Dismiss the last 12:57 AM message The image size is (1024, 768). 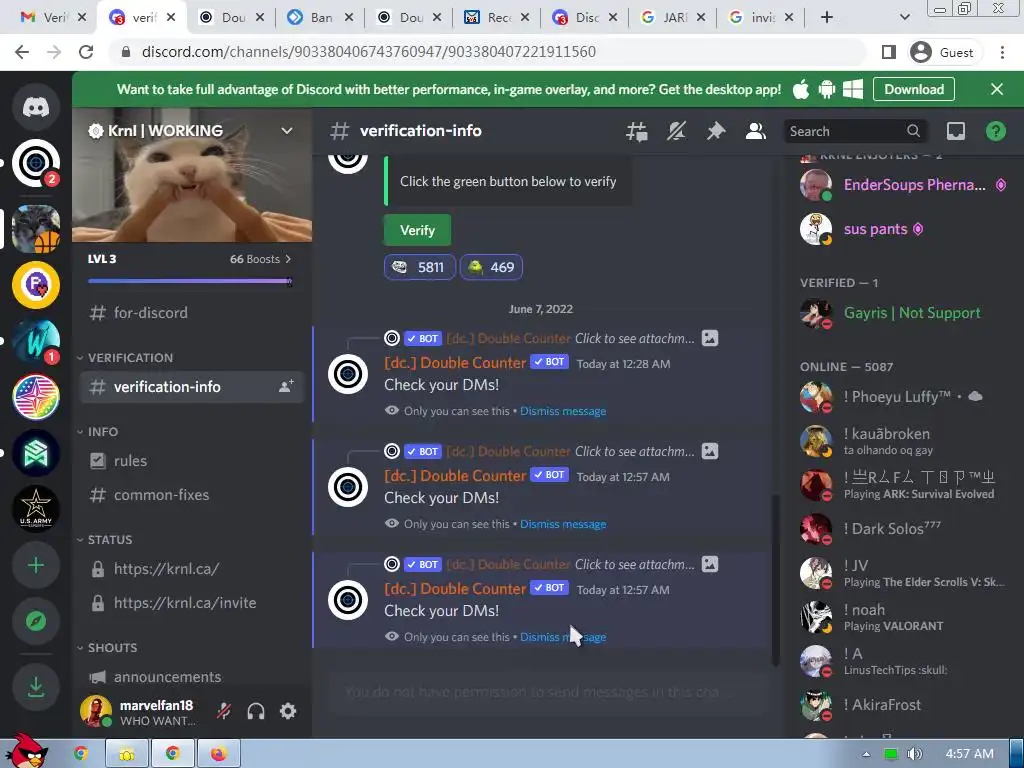[563, 637]
